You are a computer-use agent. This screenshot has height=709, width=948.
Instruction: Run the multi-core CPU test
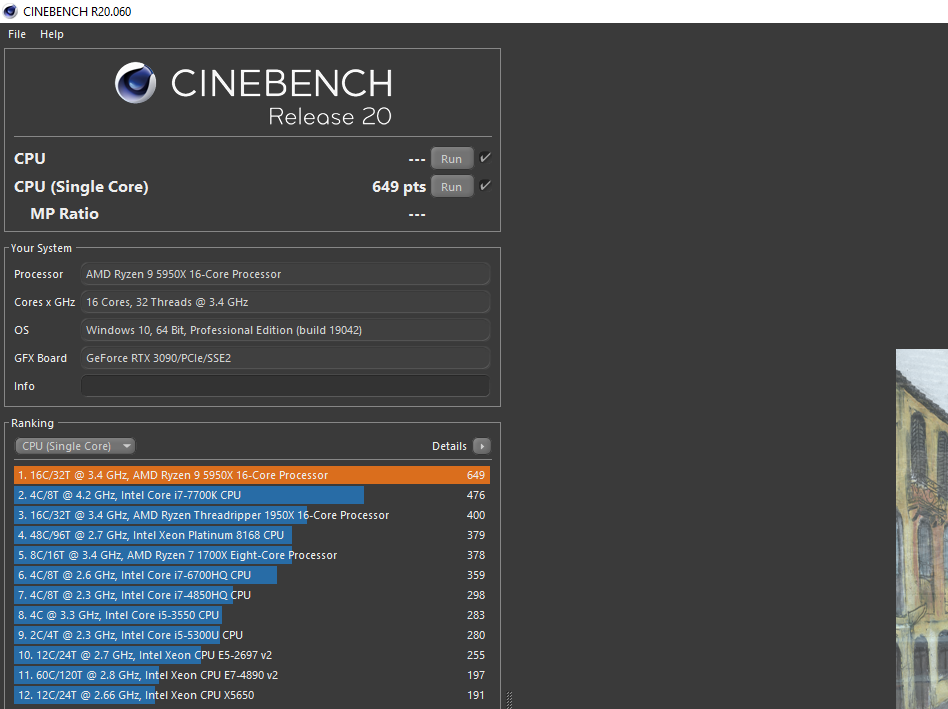[x=452, y=158]
